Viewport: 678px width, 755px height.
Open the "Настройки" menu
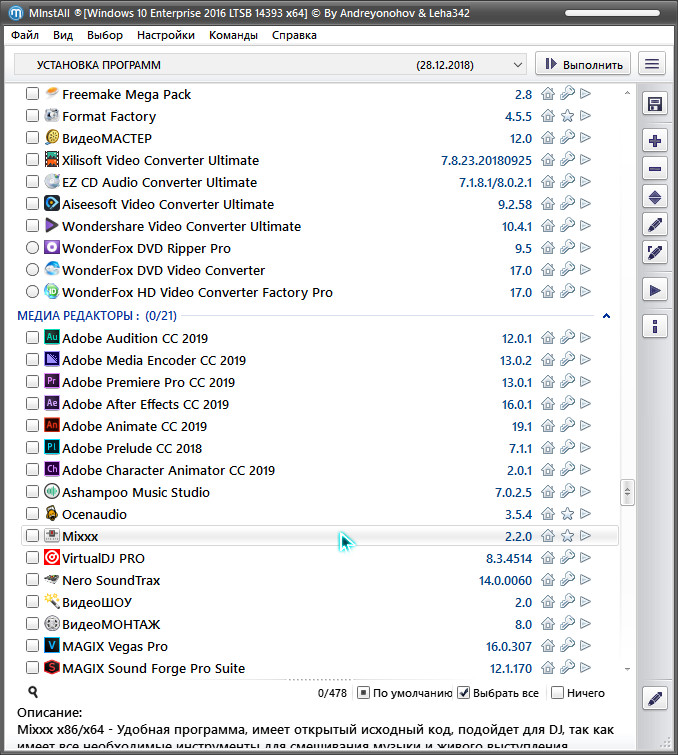166,35
